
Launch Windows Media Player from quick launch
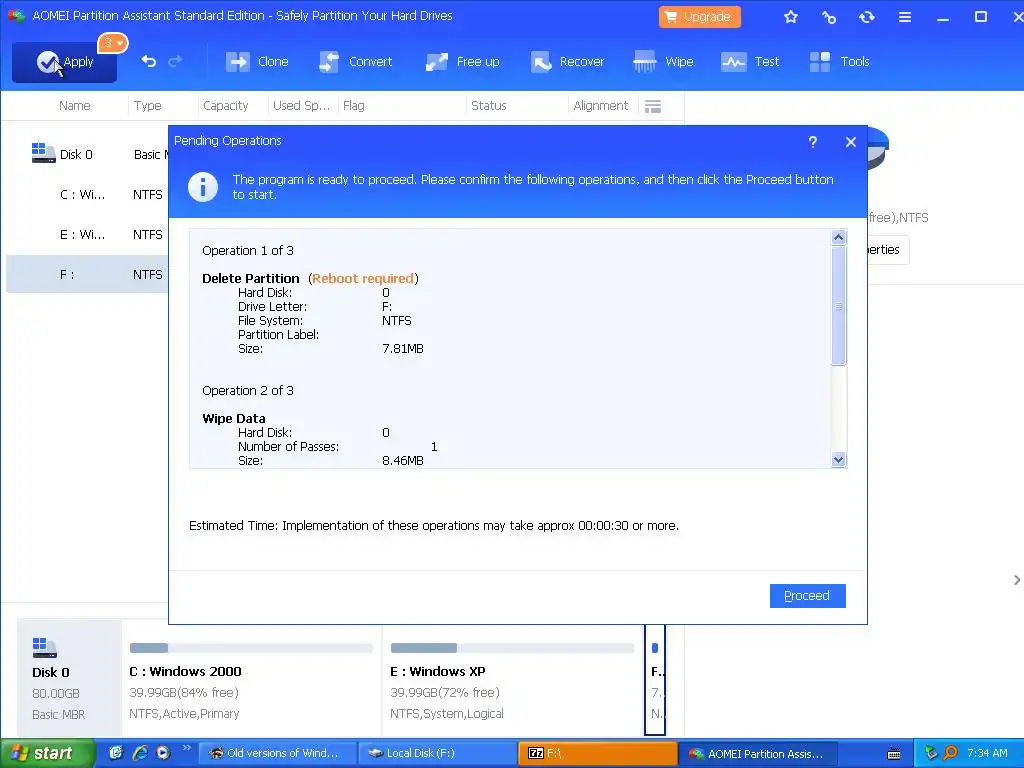tap(163, 753)
